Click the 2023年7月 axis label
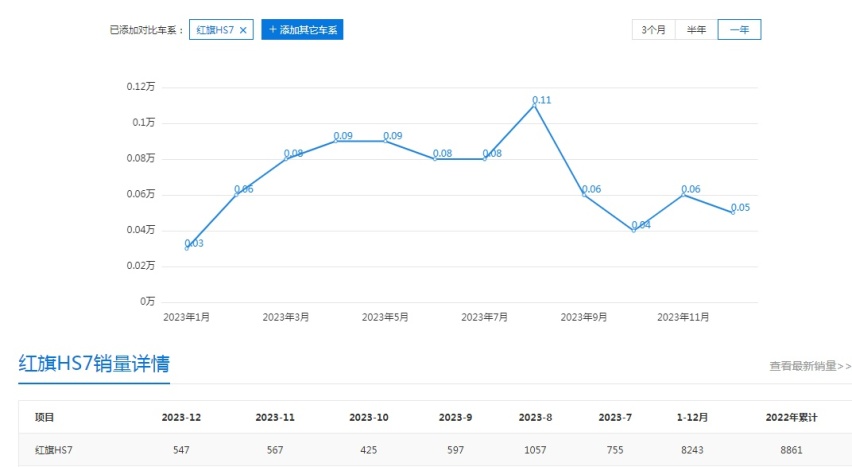This screenshot has height=467, width=852. point(485,317)
